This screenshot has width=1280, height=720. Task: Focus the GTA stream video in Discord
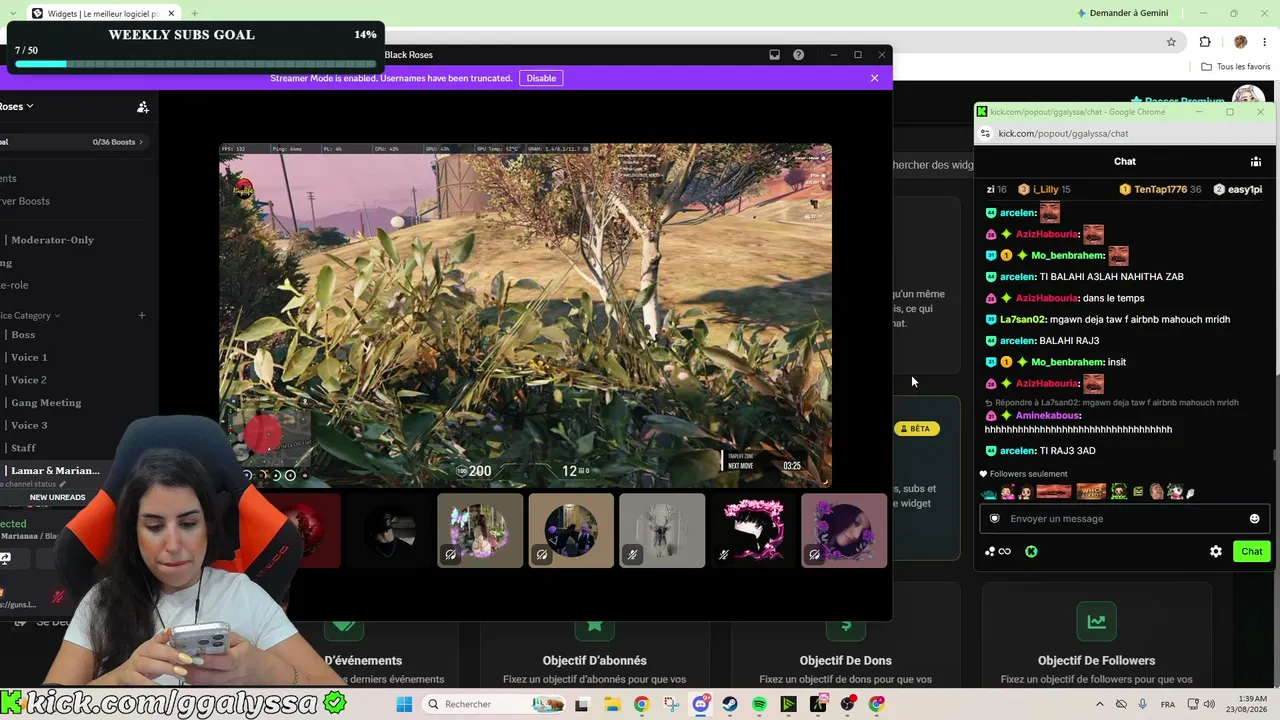coord(525,315)
